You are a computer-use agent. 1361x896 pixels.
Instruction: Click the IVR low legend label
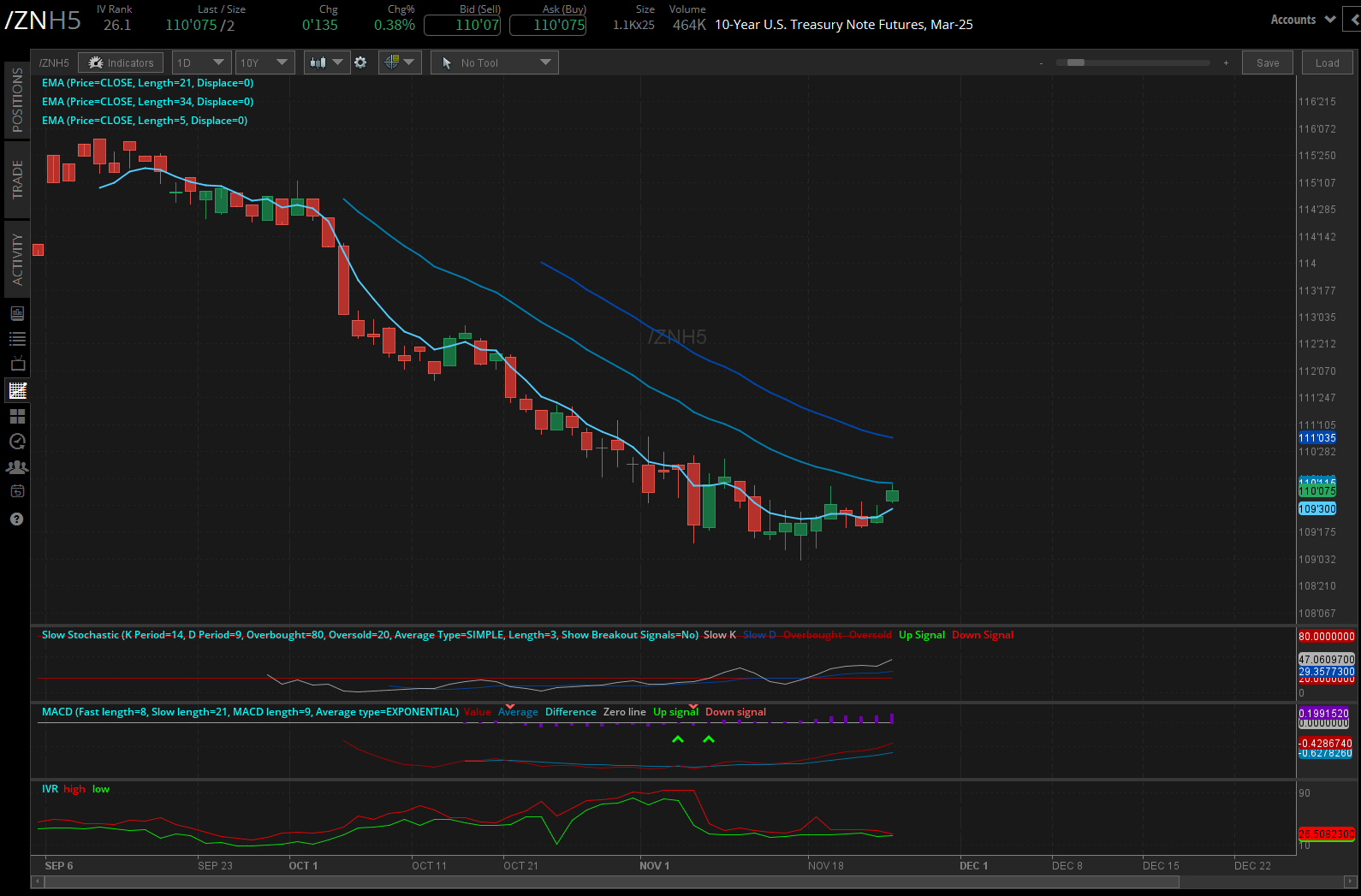[101, 789]
